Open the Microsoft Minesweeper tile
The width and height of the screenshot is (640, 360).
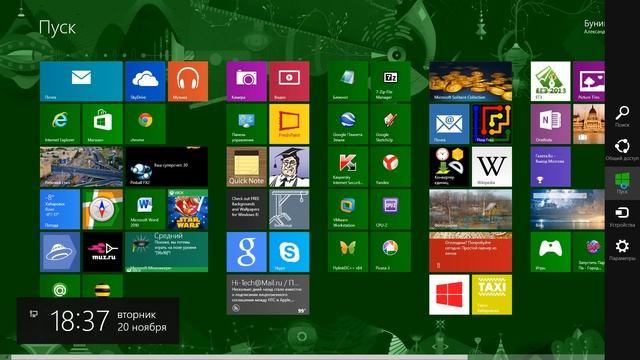click(167, 252)
